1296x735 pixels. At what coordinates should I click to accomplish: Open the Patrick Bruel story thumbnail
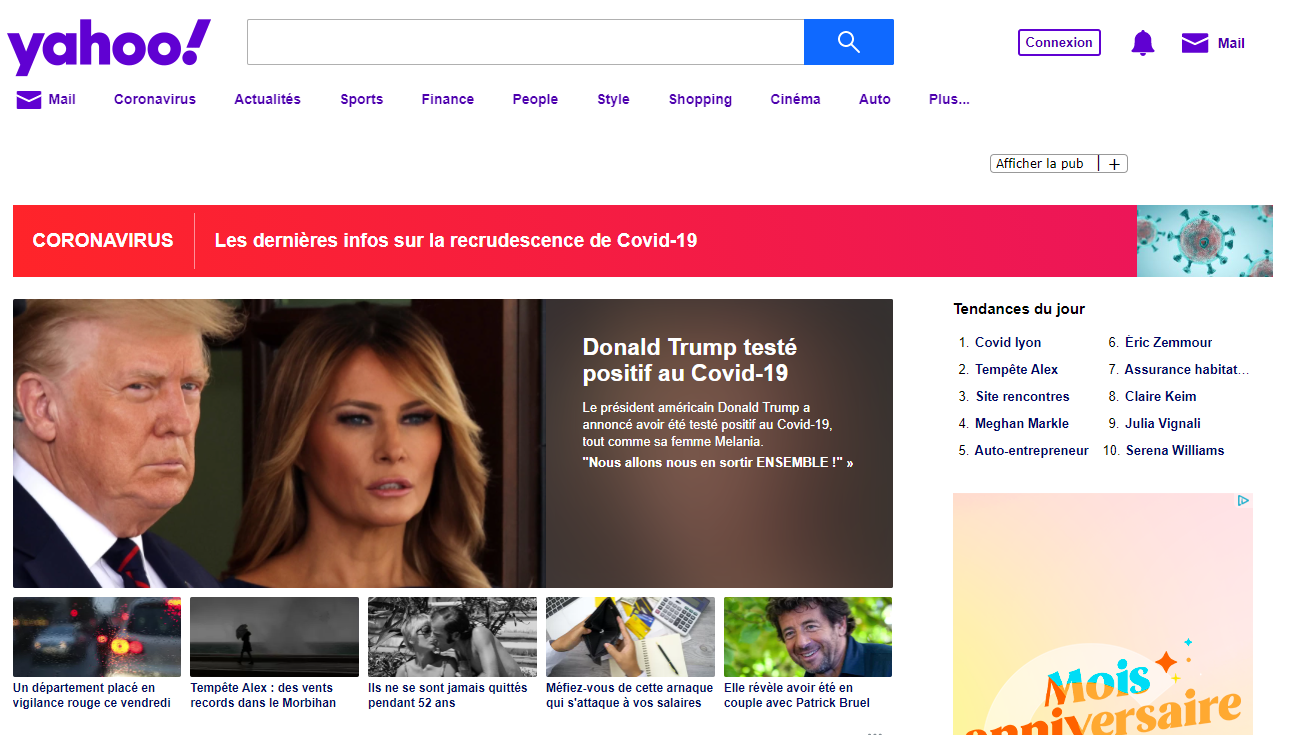tap(807, 637)
